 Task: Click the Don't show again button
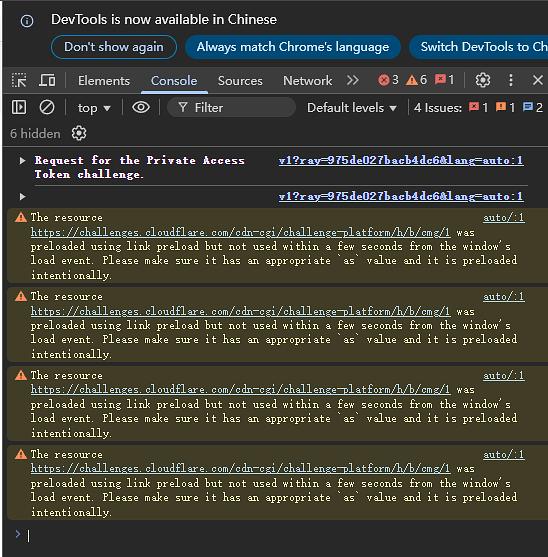114,47
